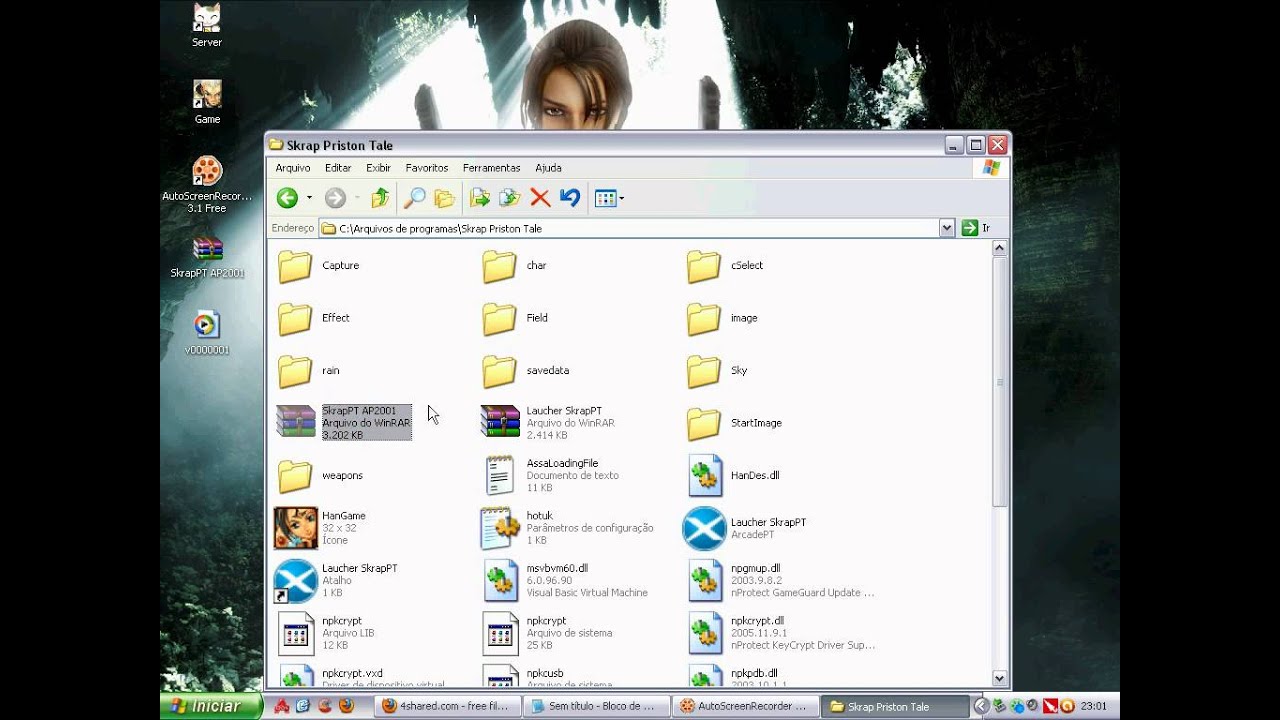Select the Field folder

(515, 318)
